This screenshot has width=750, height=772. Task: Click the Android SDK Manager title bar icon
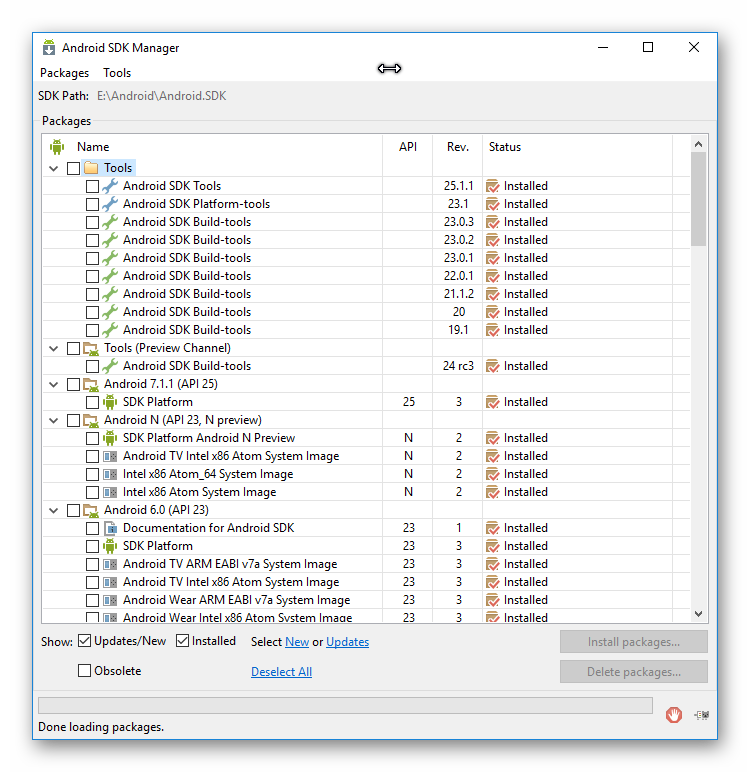(x=49, y=48)
